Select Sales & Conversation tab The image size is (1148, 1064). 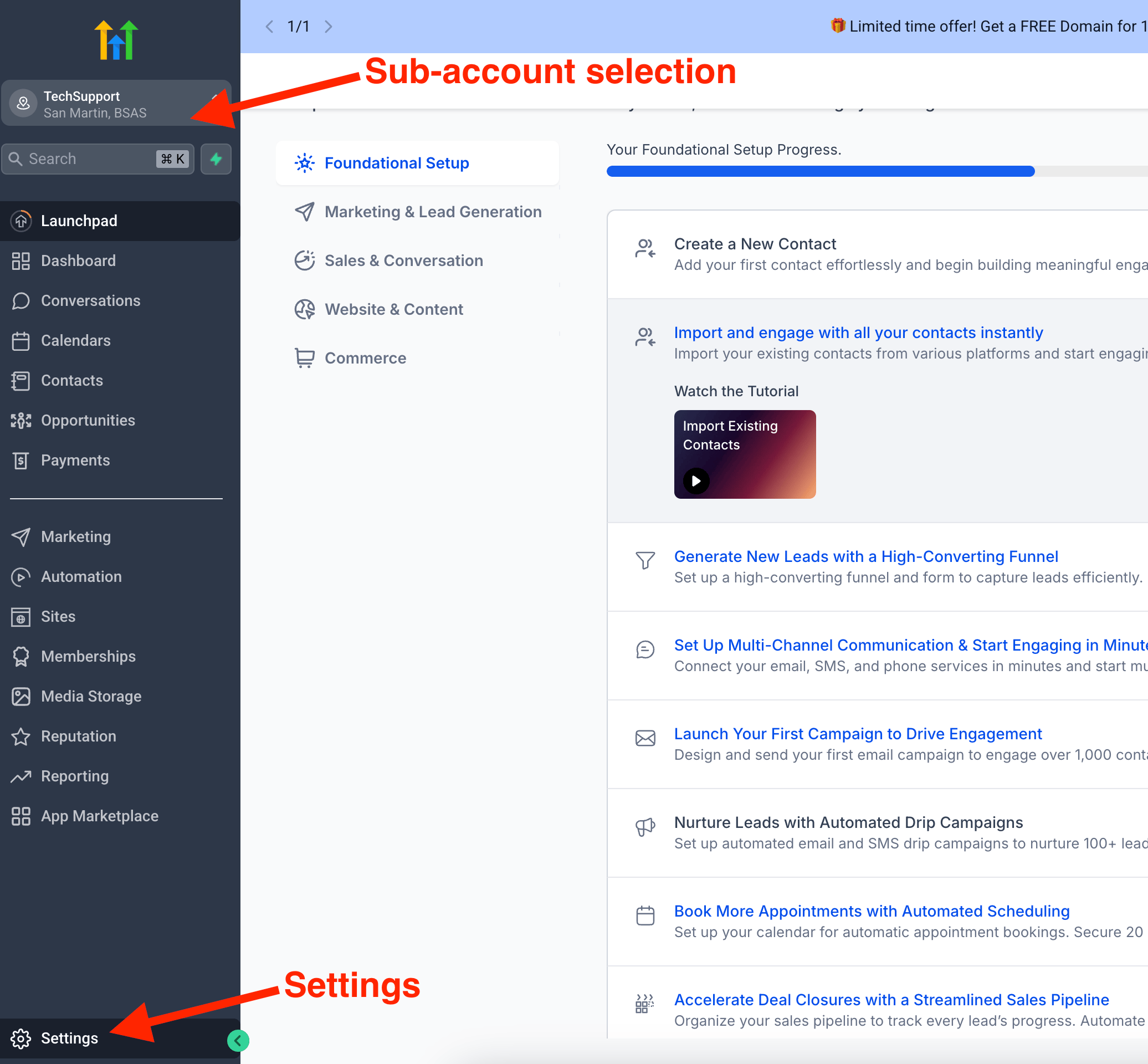tap(417, 261)
